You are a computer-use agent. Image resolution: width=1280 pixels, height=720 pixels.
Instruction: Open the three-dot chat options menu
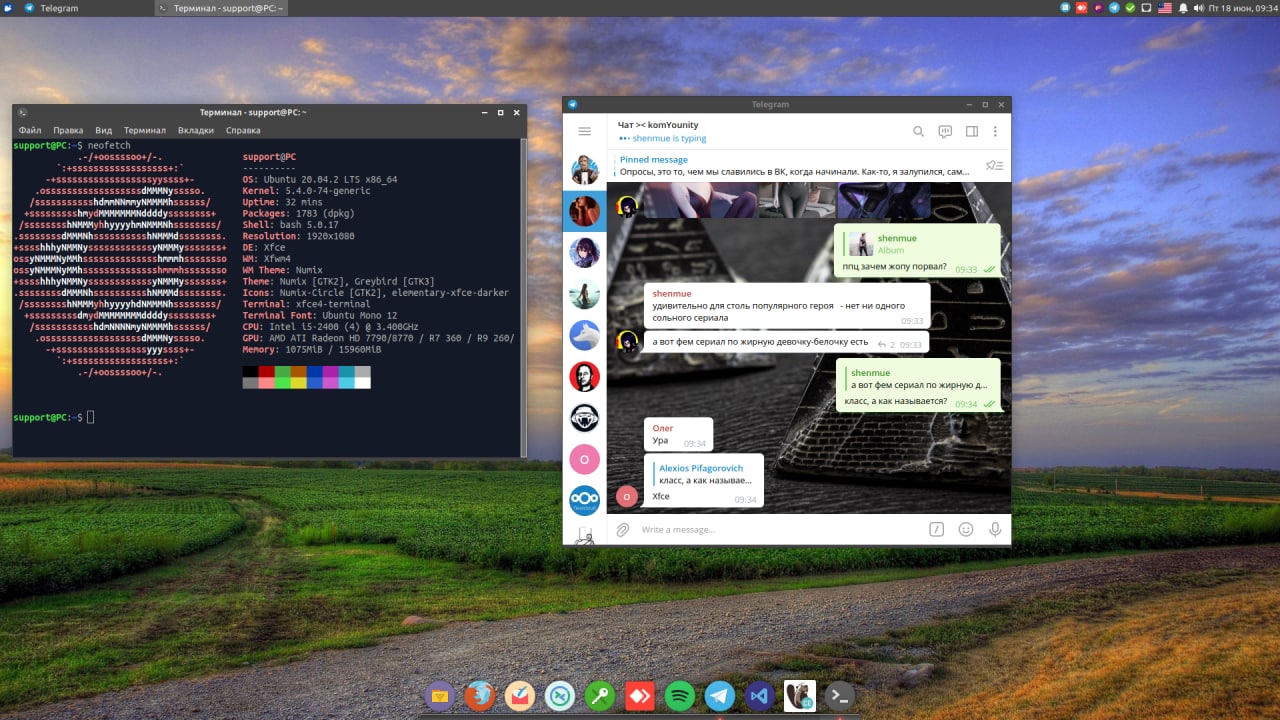tap(995, 131)
